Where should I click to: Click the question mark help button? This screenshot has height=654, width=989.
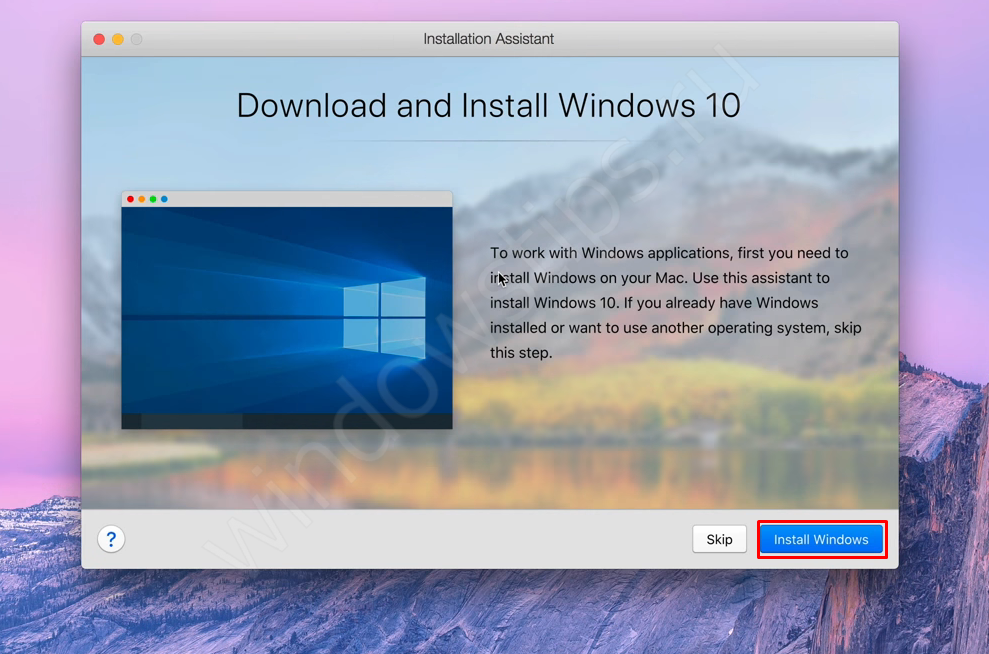(x=111, y=539)
